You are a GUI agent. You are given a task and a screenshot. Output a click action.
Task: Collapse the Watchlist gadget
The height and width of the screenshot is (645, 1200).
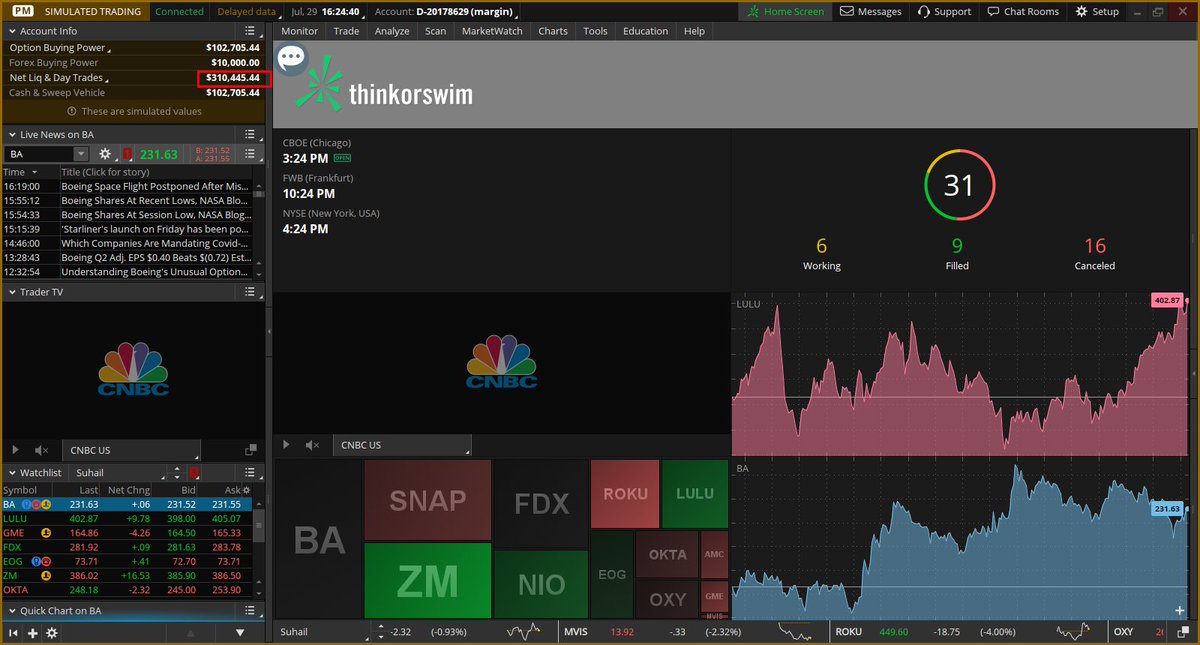click(11, 472)
